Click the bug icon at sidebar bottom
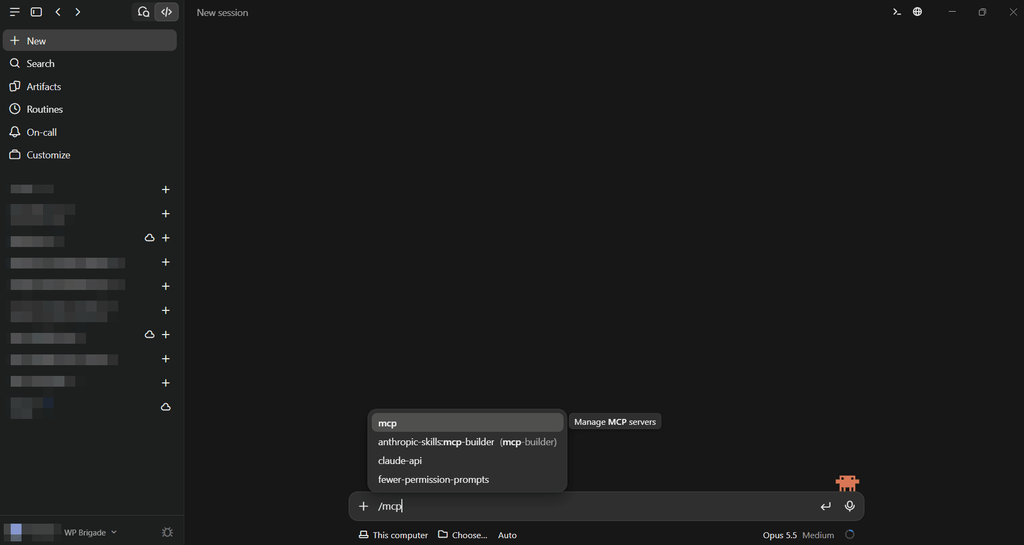Image resolution: width=1024 pixels, height=545 pixels. click(167, 533)
